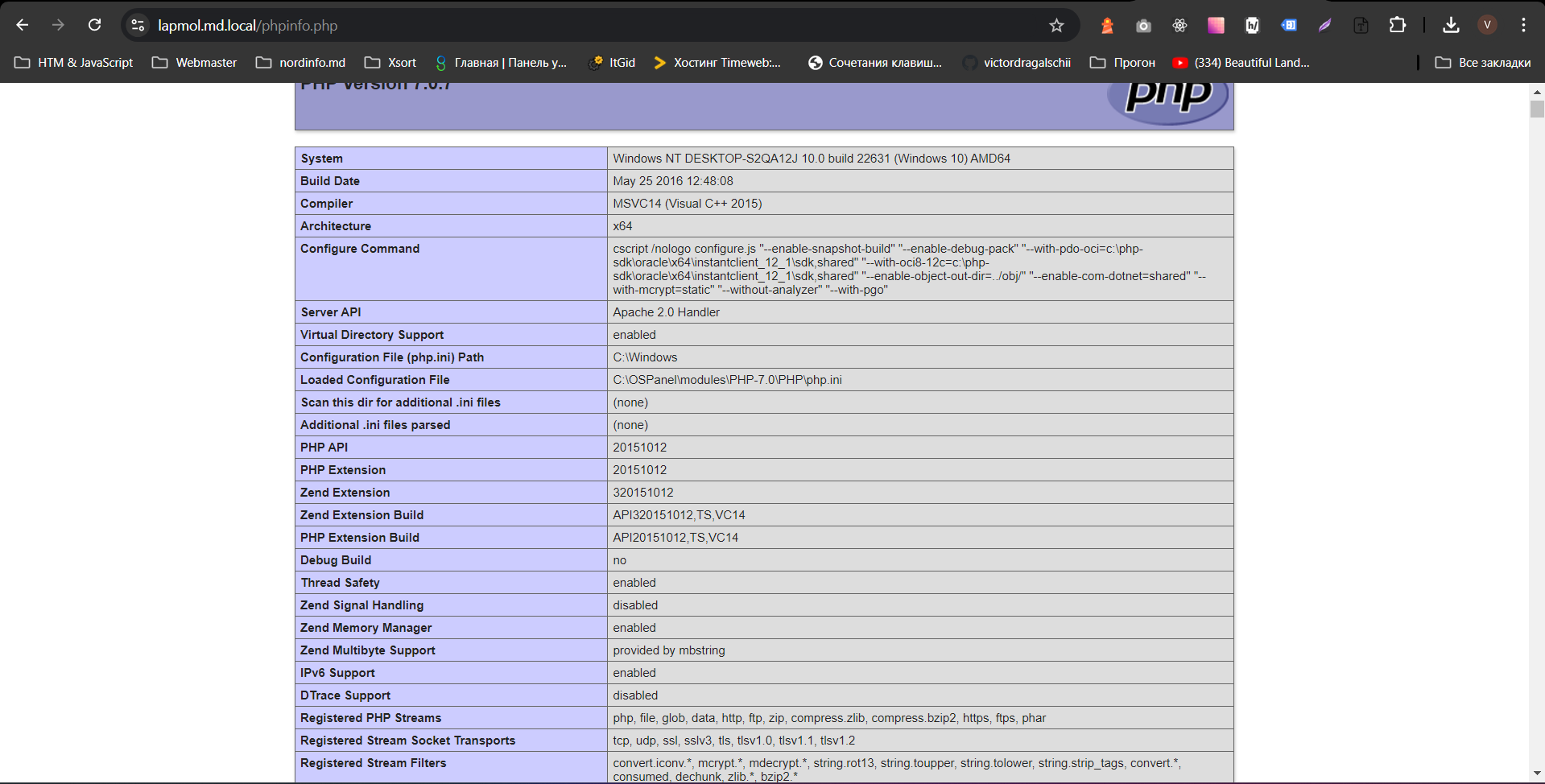Viewport: 1545px width, 784px height.
Task: Open the orange figure extension icon
Action: pyautogui.click(x=1107, y=25)
